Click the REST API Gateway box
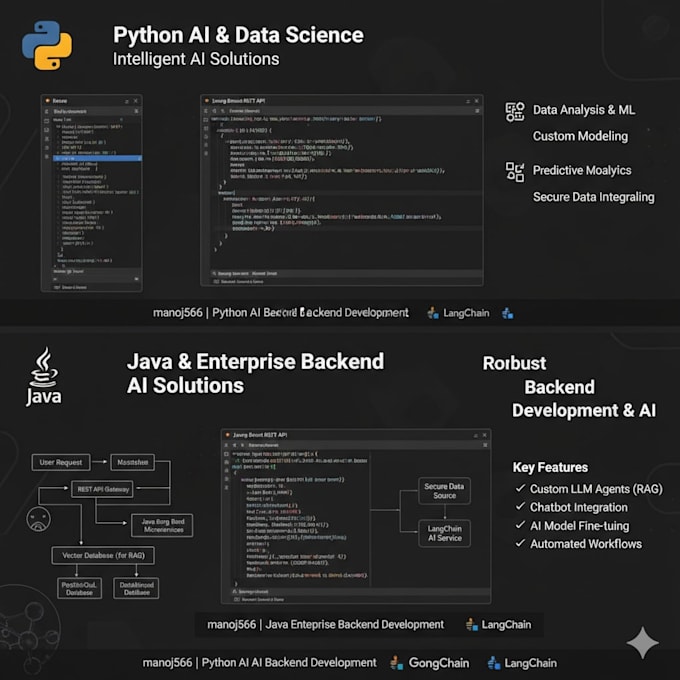Image resolution: width=680 pixels, height=680 pixels. [x=102, y=489]
